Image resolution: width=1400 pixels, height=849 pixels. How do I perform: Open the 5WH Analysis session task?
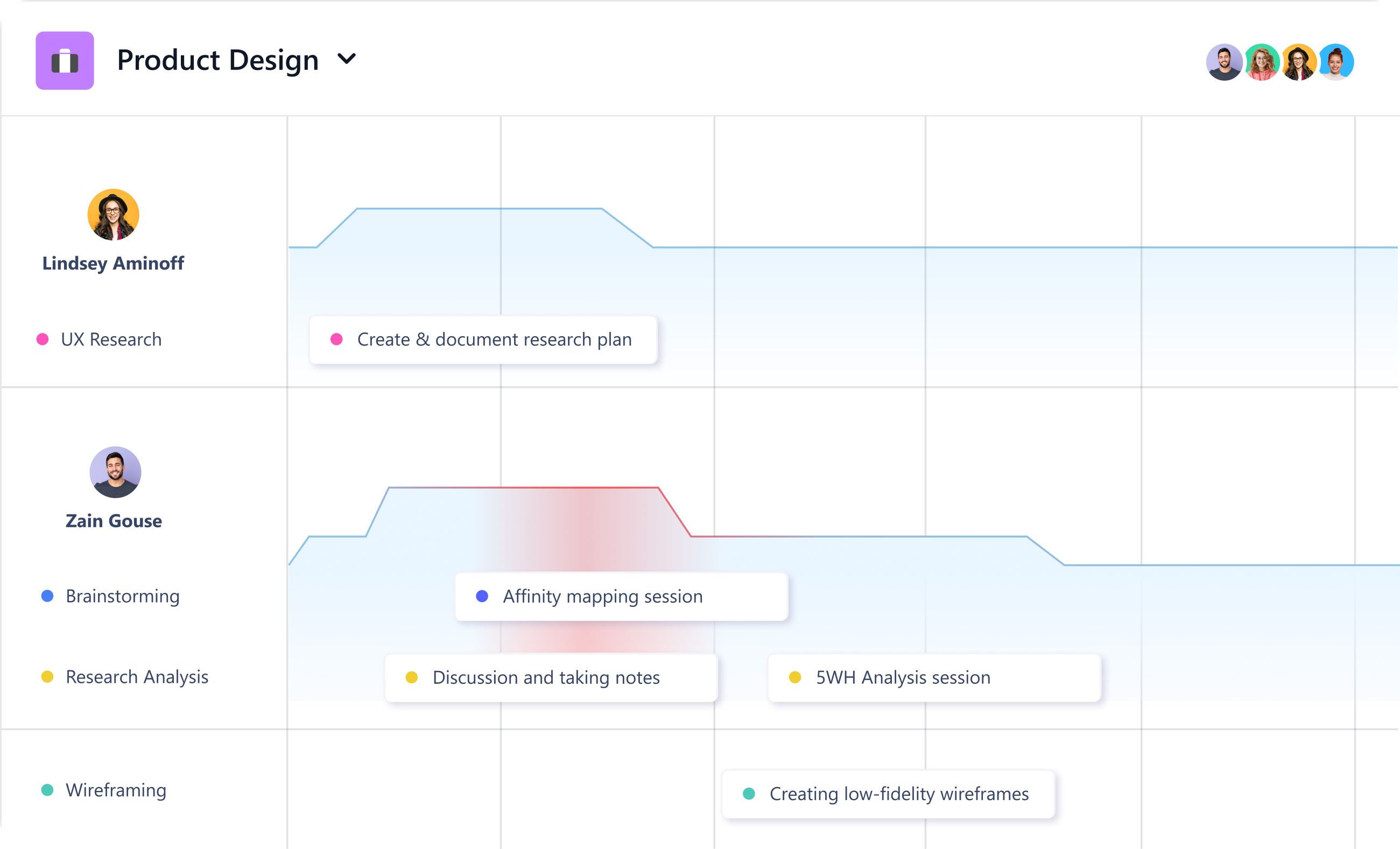pyautogui.click(x=934, y=677)
